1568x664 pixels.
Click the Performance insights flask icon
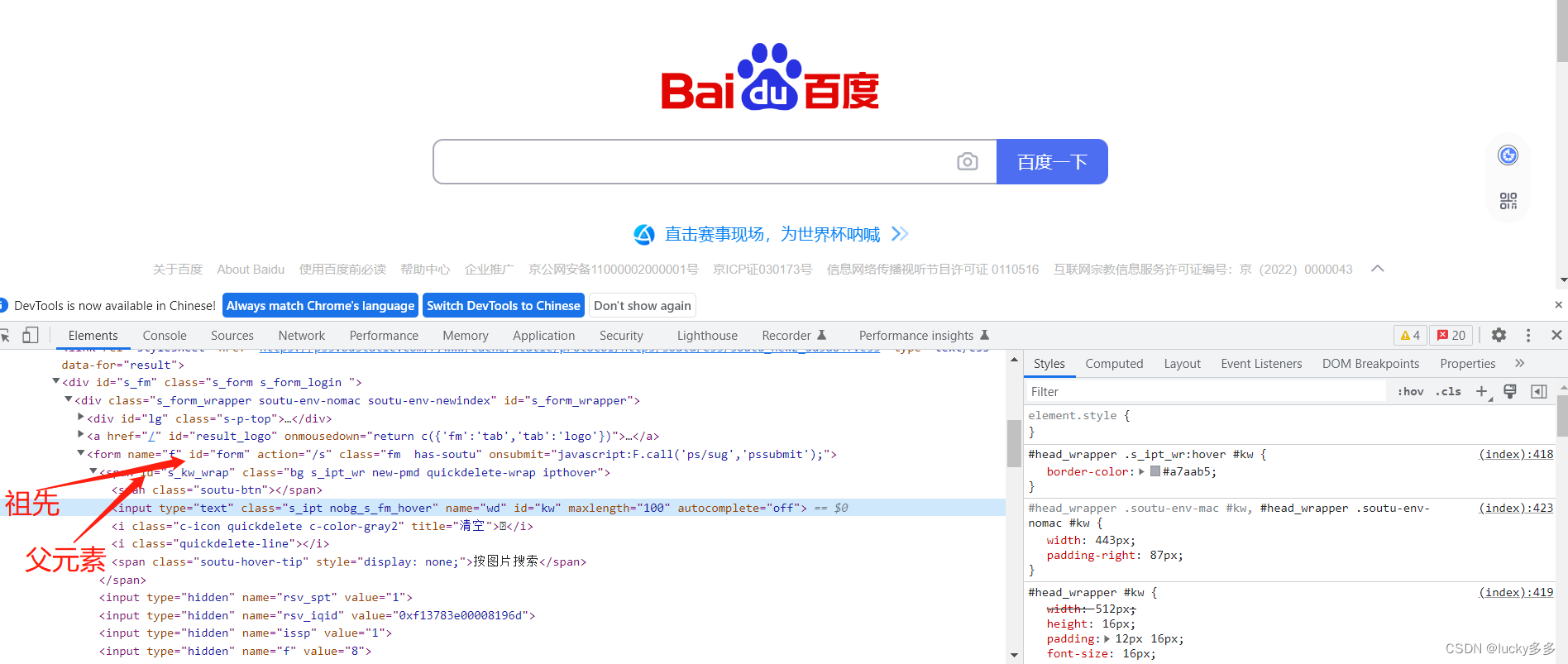pos(985,335)
